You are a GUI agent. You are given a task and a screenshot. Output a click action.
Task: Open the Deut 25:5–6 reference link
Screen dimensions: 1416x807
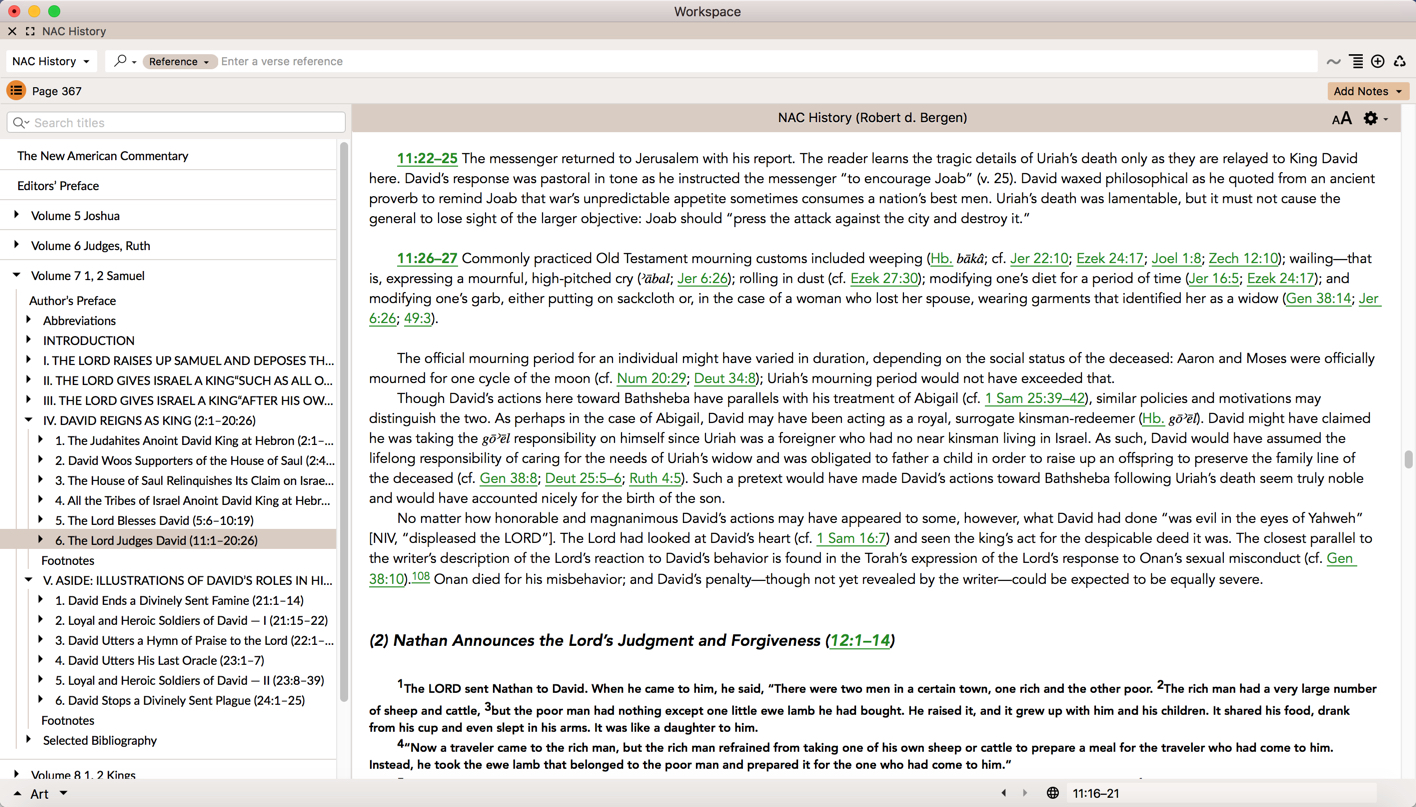(x=583, y=478)
